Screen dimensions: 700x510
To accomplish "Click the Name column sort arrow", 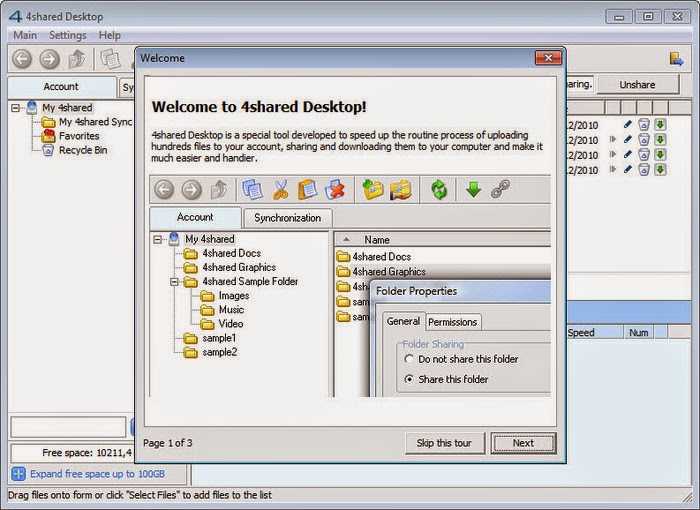I will click(346, 239).
